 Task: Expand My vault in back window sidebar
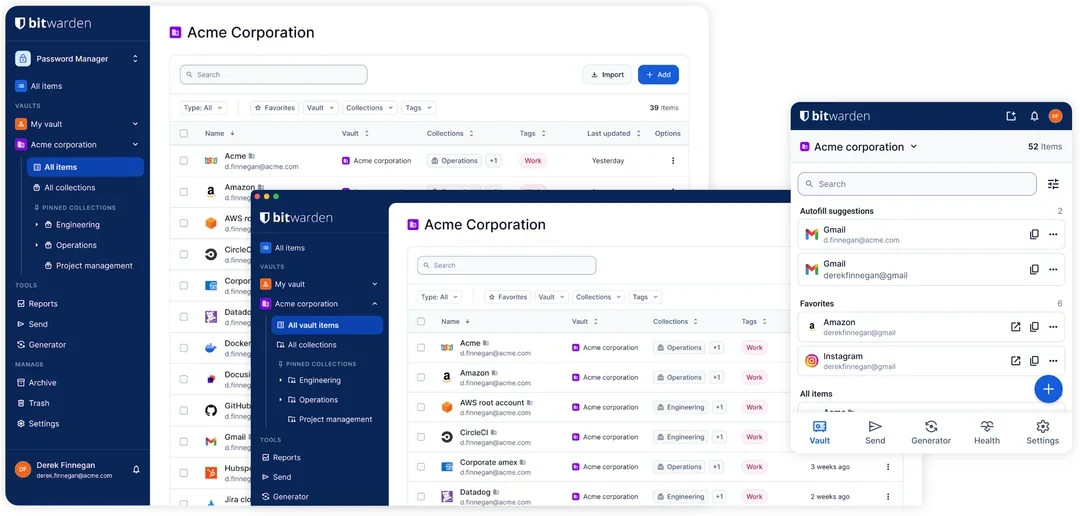coord(135,124)
